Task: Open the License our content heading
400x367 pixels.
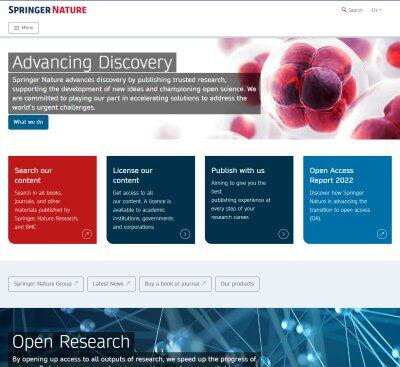Action: [x=133, y=175]
